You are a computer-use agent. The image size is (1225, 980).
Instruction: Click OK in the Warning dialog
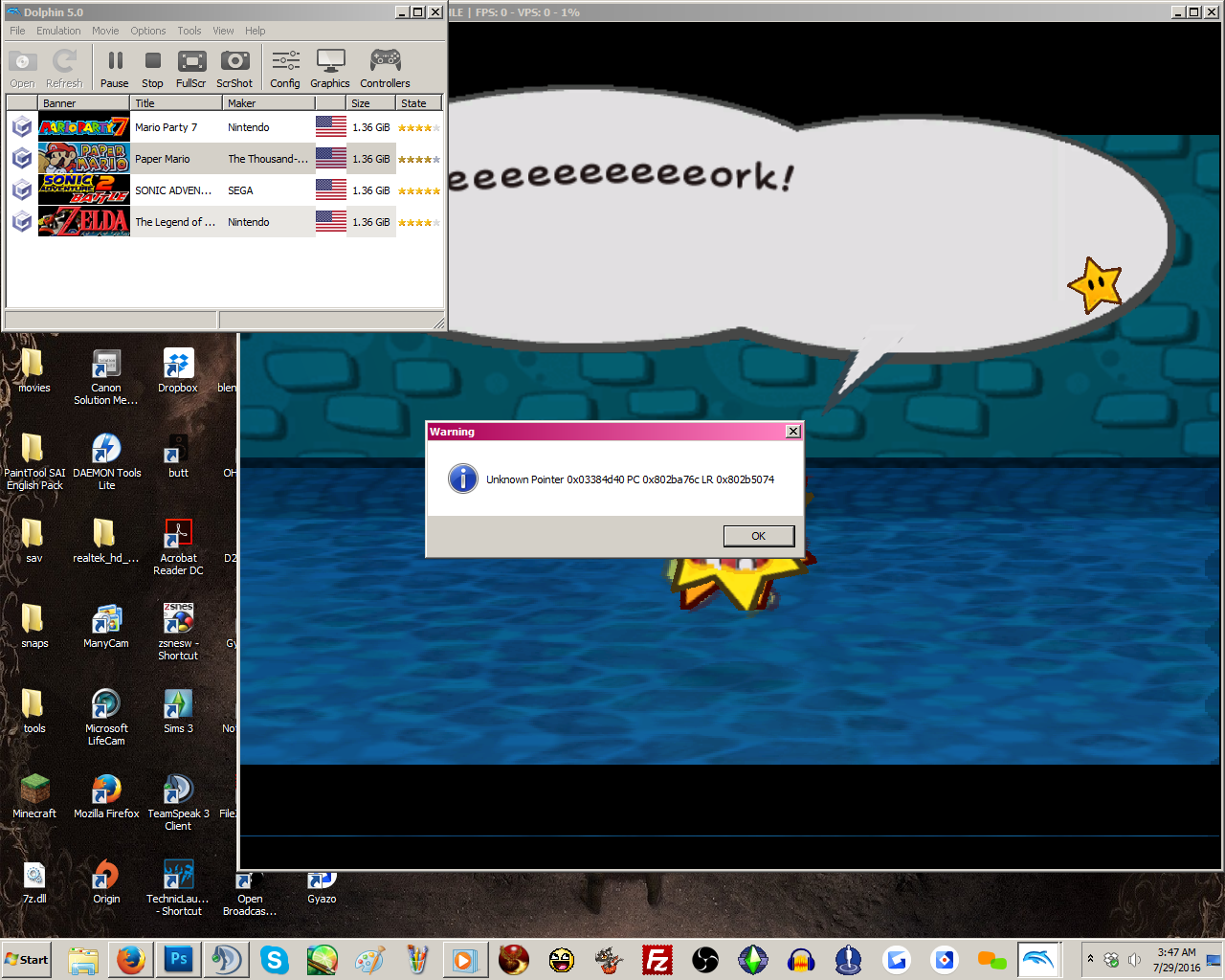pyautogui.click(x=759, y=536)
